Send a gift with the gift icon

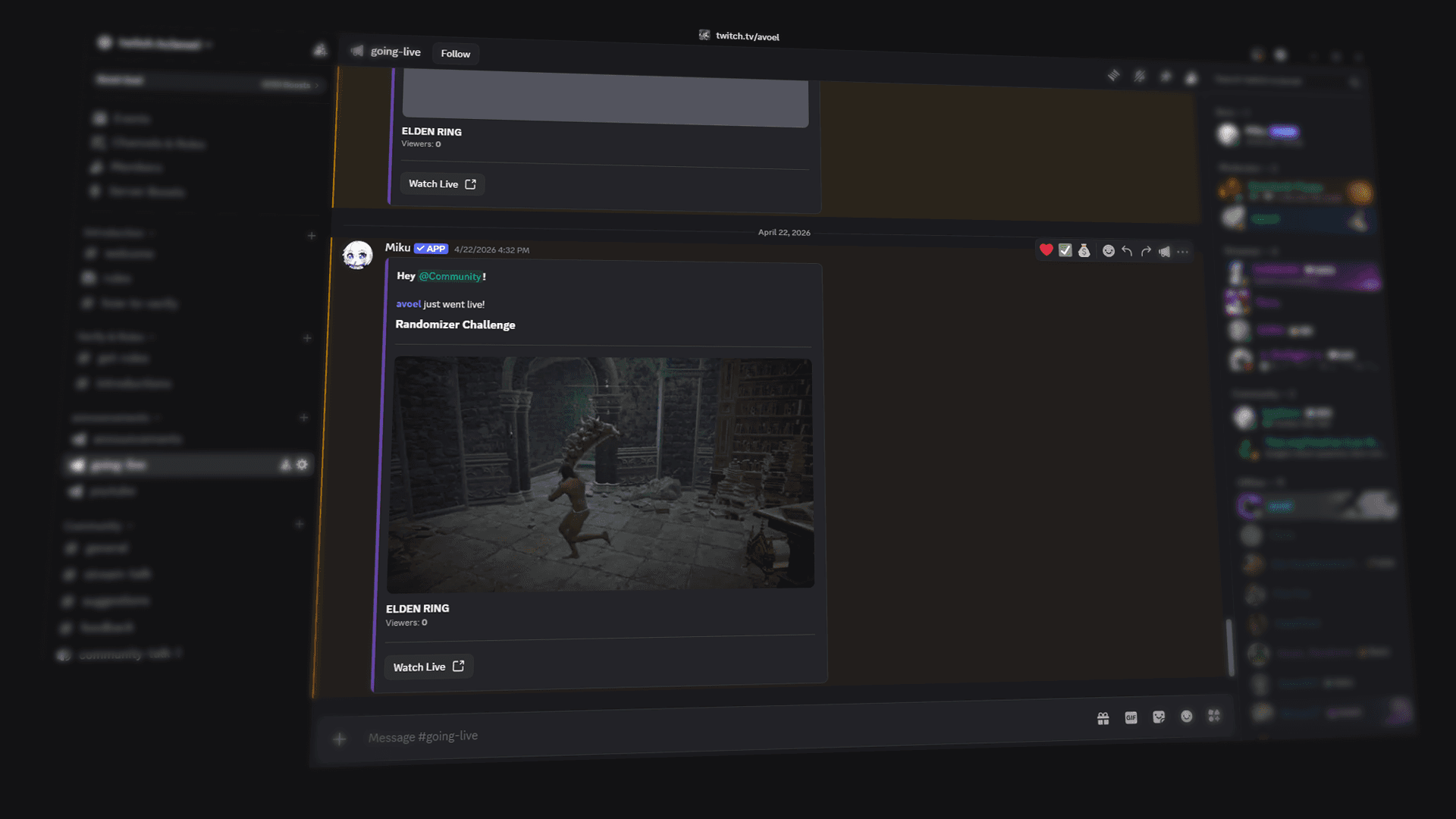click(1103, 718)
